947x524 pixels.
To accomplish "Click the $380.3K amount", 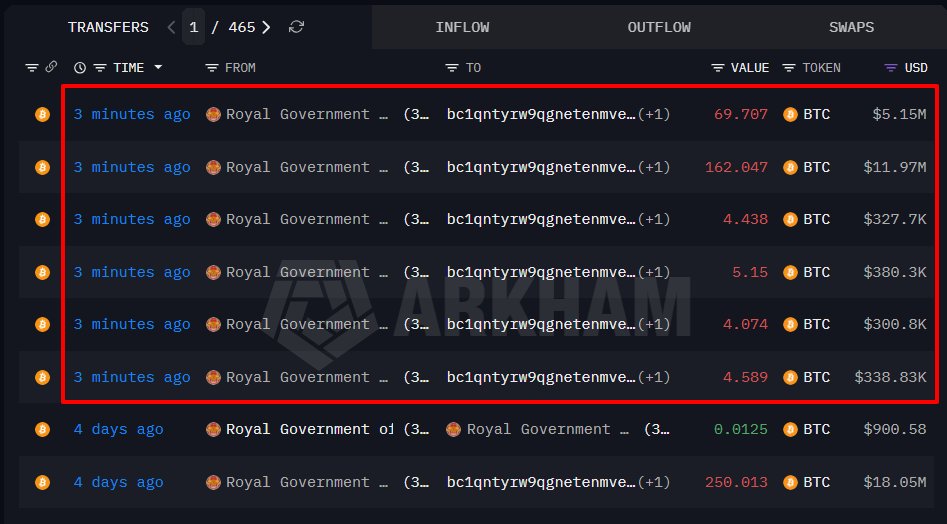I will pos(894,272).
